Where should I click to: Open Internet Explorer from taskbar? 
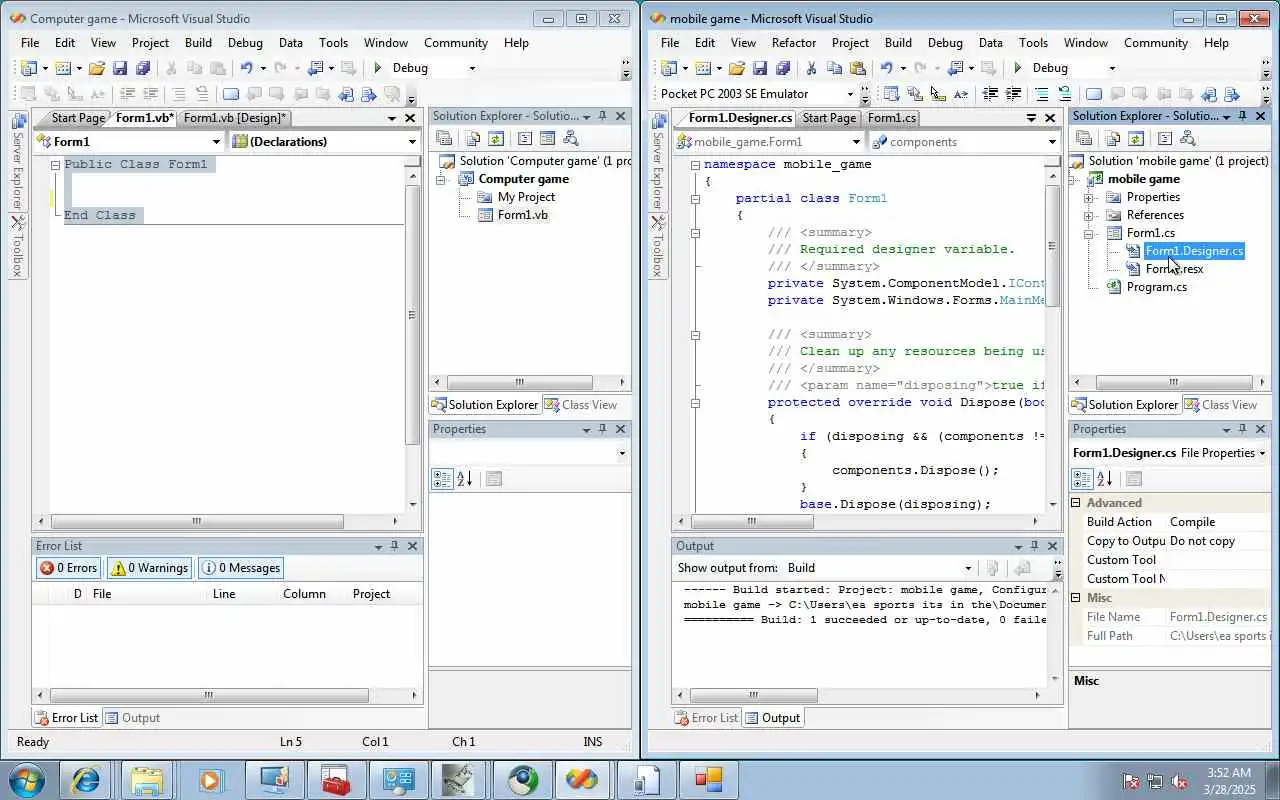pos(86,779)
